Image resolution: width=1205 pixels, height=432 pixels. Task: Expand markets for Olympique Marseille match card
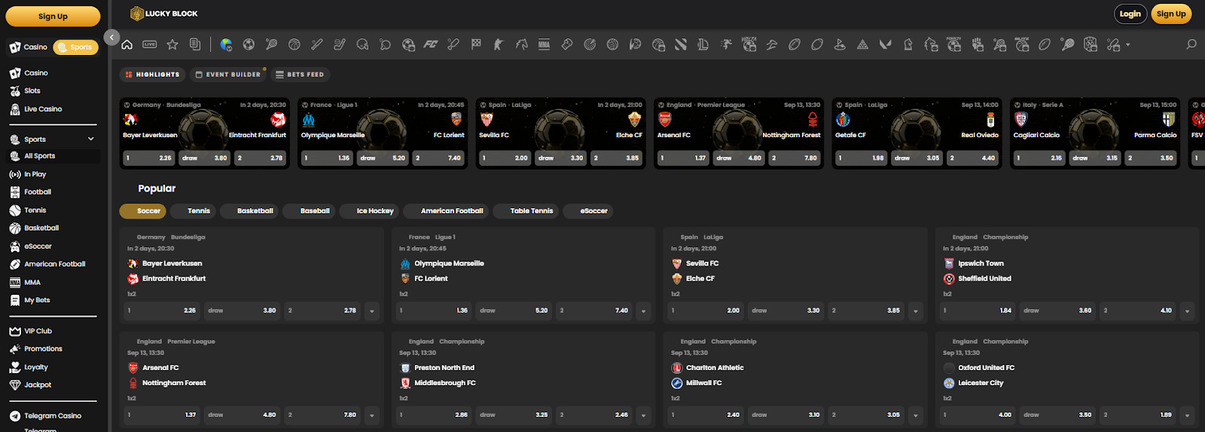(x=645, y=311)
